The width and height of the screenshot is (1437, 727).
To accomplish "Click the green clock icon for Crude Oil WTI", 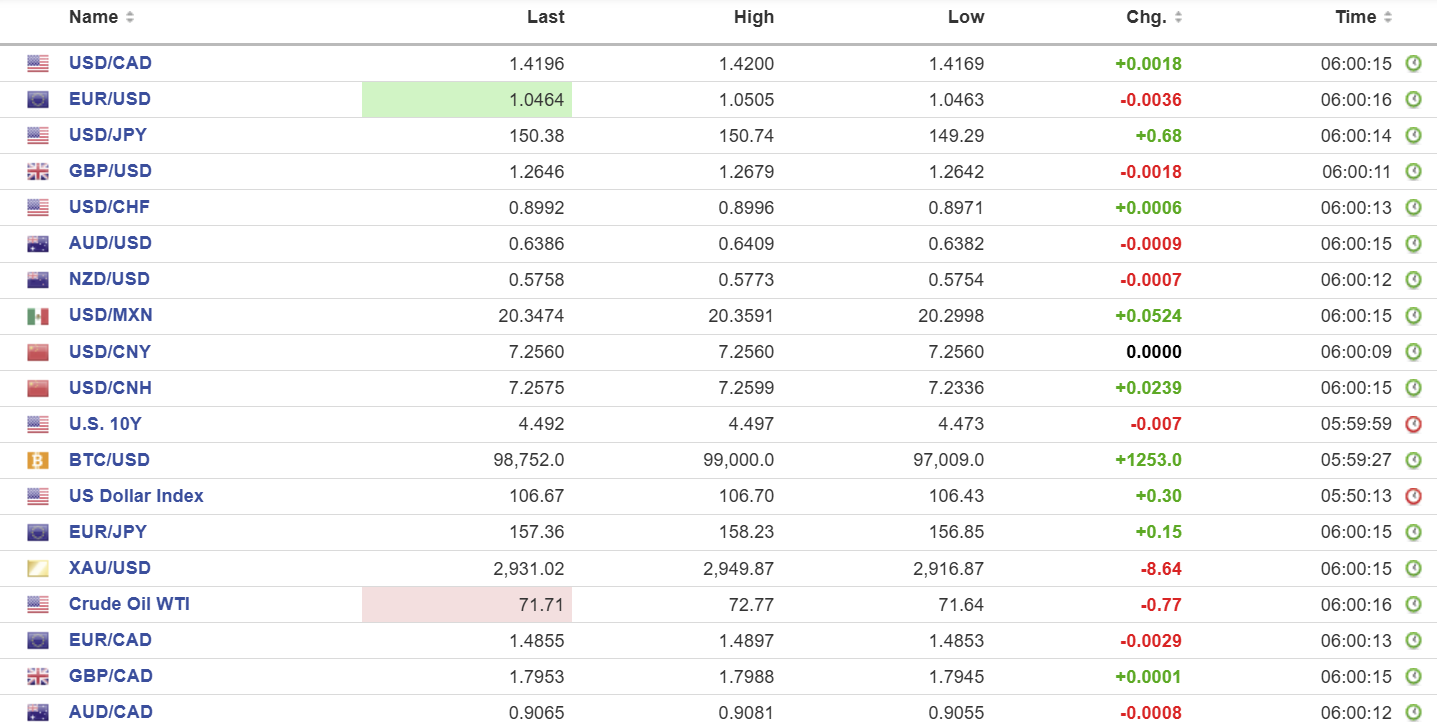I will [x=1413, y=604].
